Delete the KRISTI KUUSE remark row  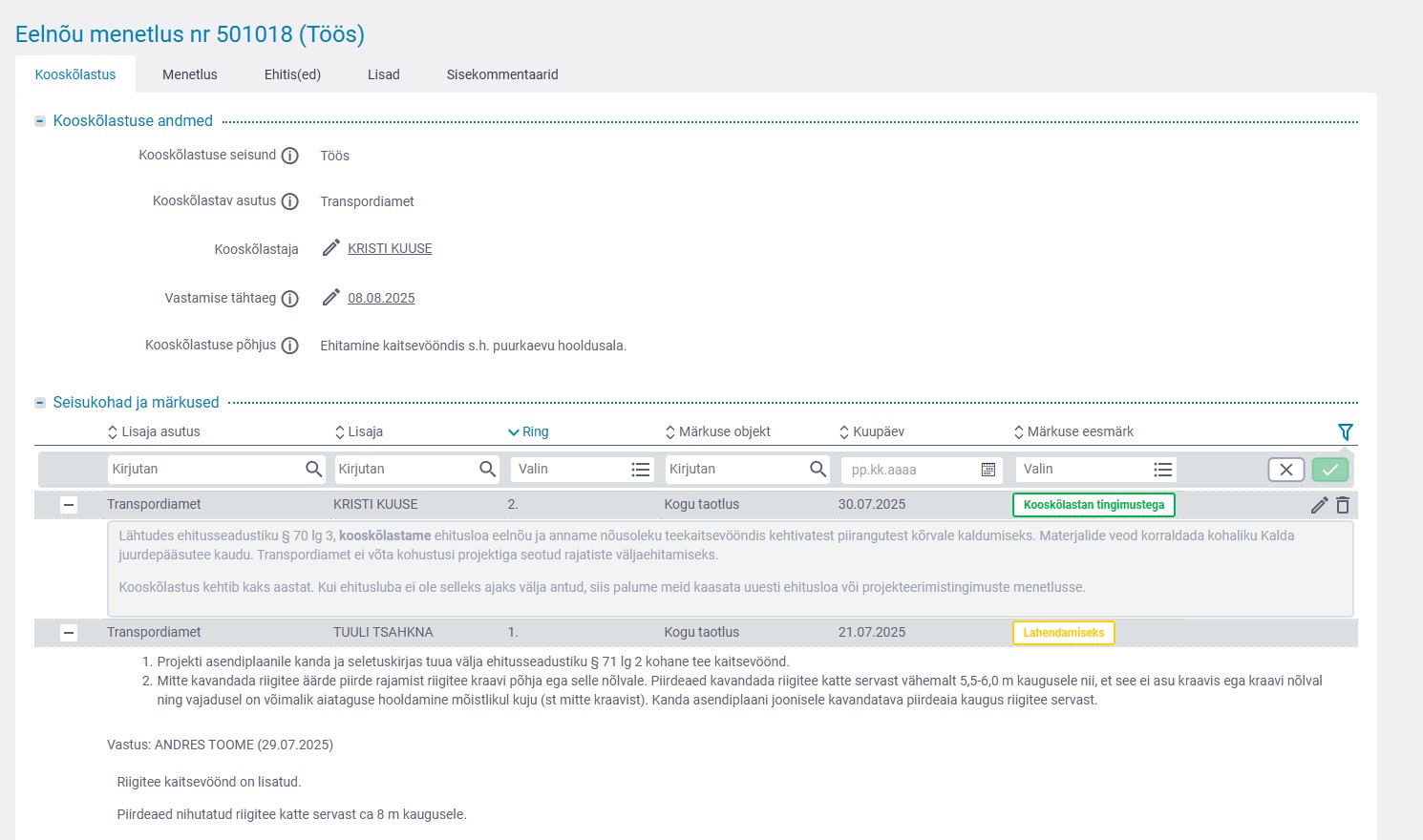coord(1343,505)
